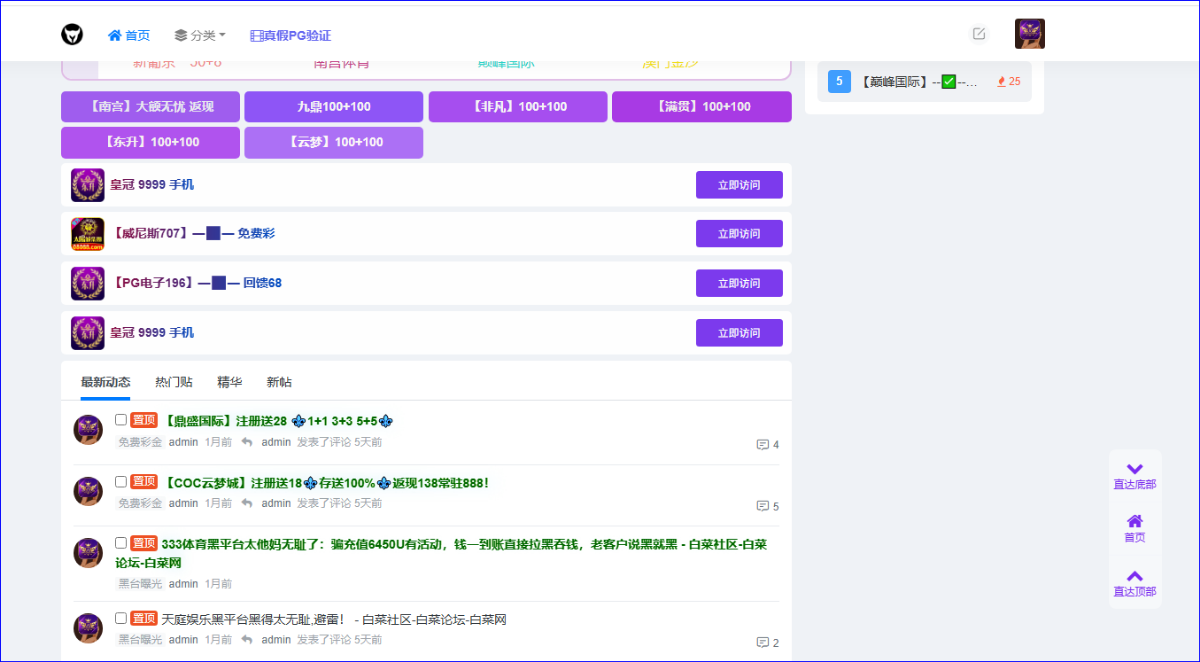
Task: Open the 巅峰国际 ranked item number 5
Action: (x=925, y=81)
